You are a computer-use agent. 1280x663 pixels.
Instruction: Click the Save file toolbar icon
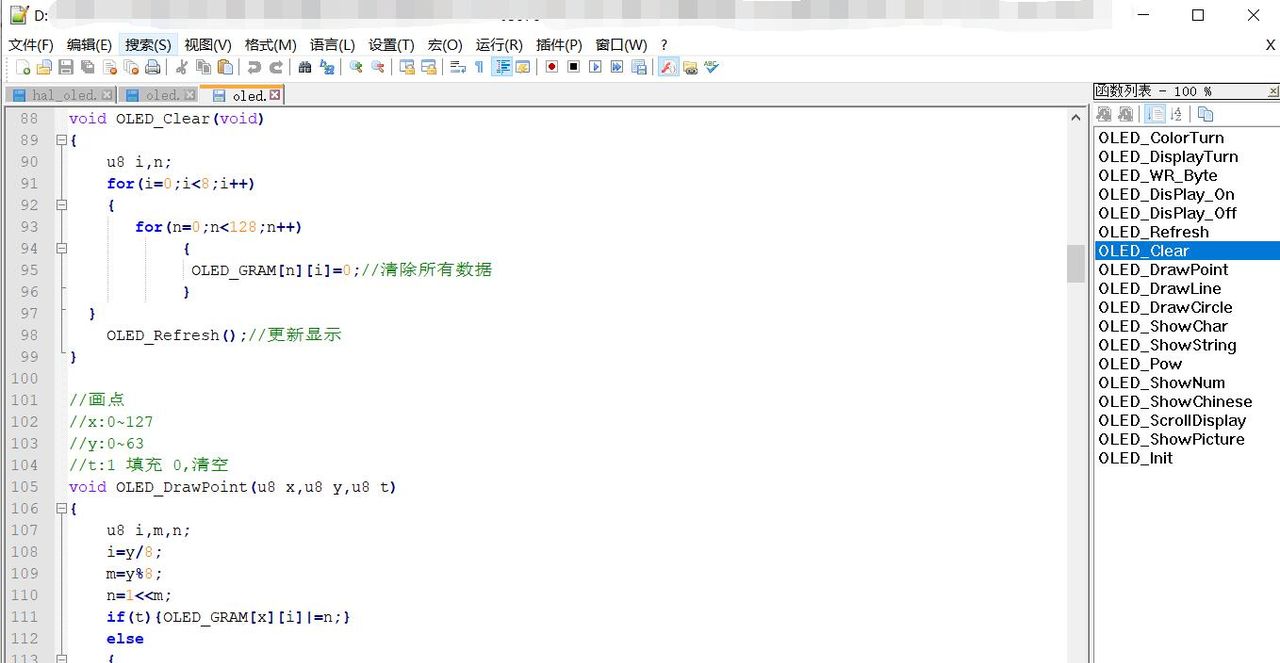tap(66, 67)
